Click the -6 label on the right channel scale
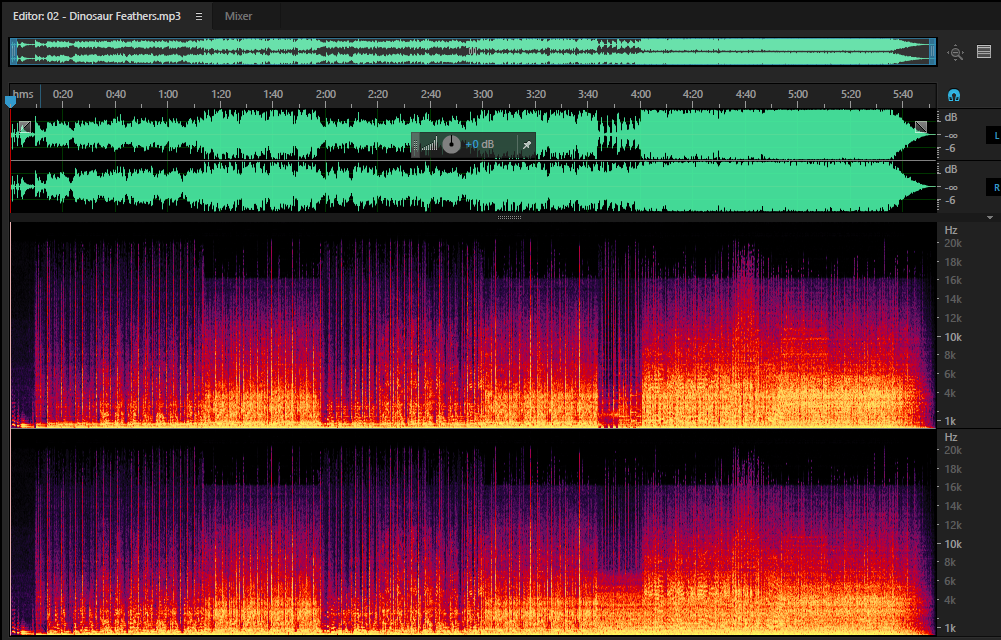 [x=950, y=200]
